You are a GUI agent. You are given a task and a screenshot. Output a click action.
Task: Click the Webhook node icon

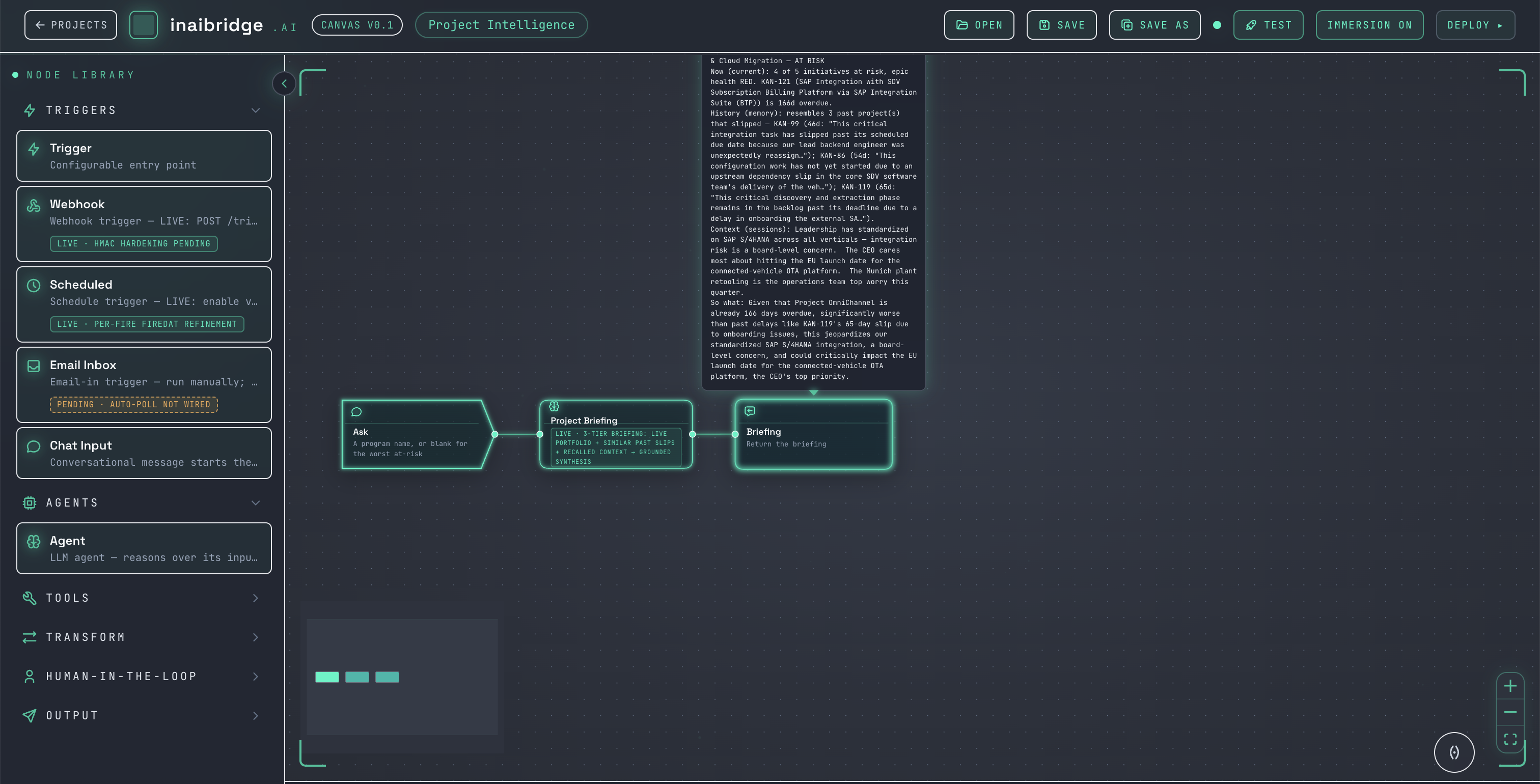point(34,205)
